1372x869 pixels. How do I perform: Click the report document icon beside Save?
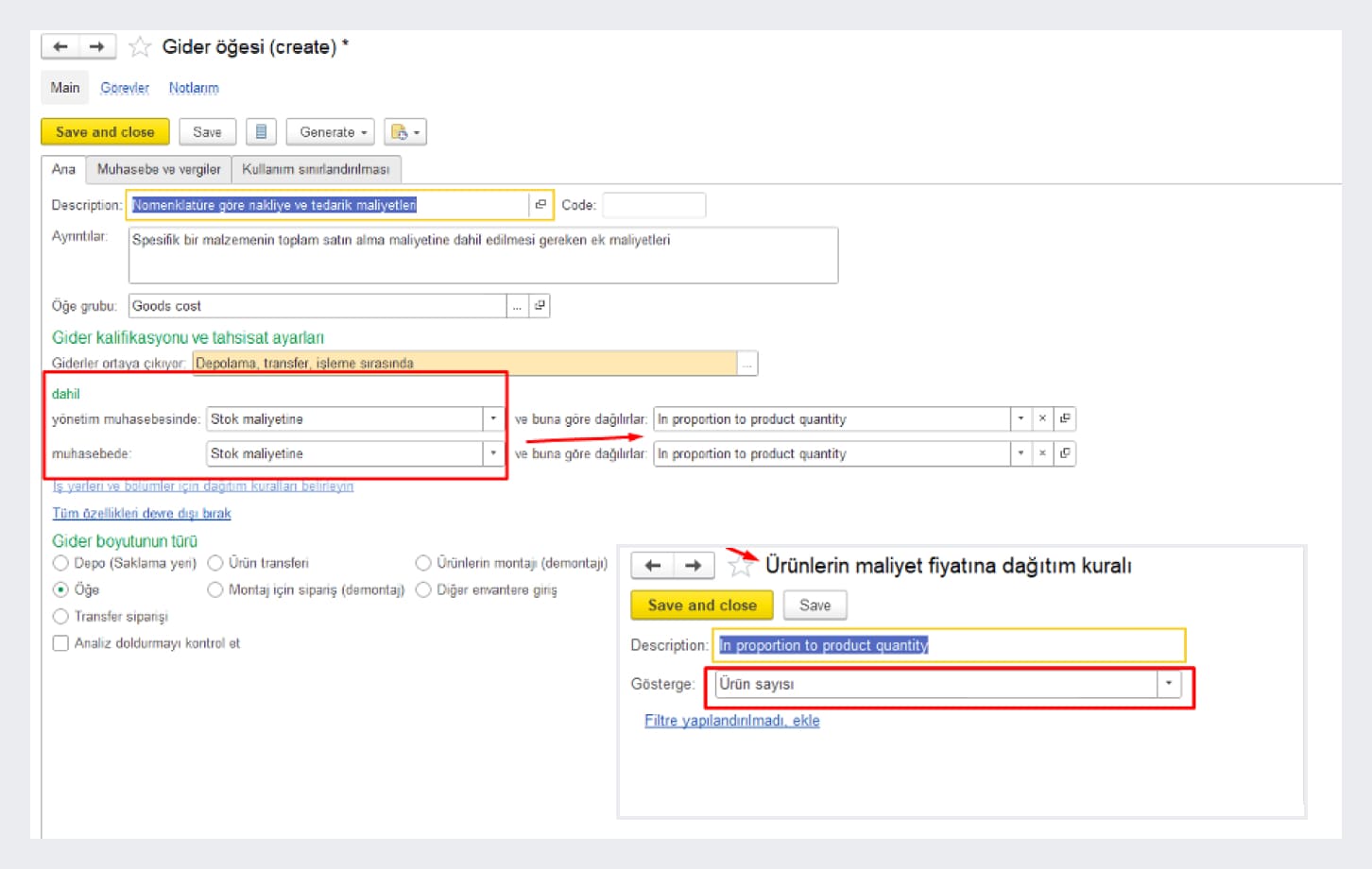pos(261,132)
